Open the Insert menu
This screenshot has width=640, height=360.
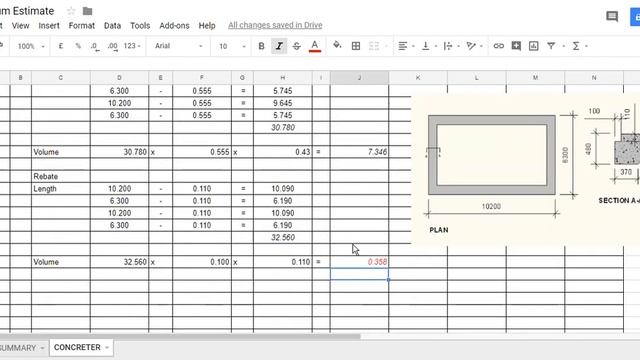49,25
